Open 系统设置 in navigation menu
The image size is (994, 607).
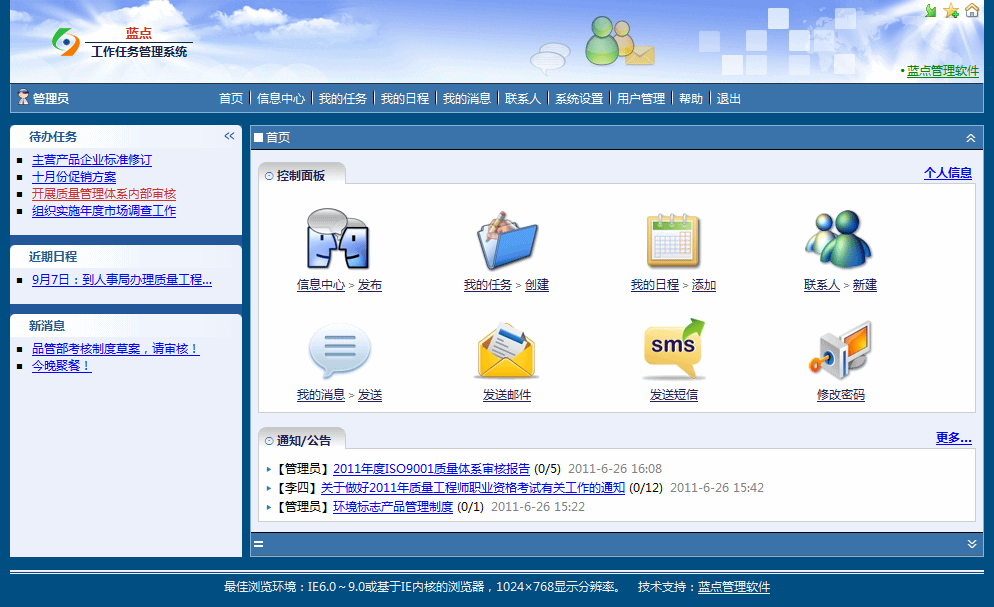click(579, 99)
